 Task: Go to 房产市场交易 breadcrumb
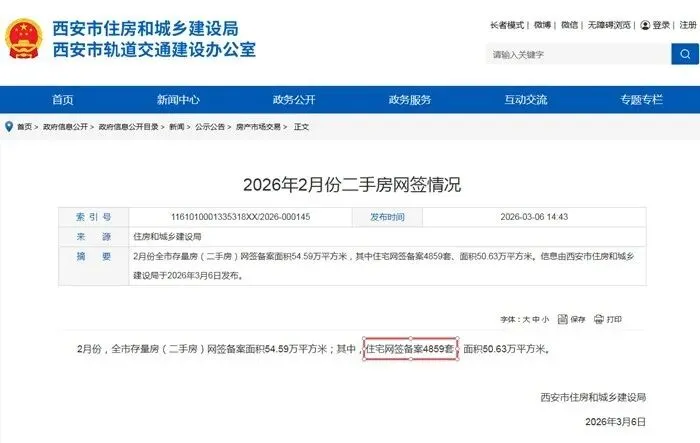click(258, 127)
